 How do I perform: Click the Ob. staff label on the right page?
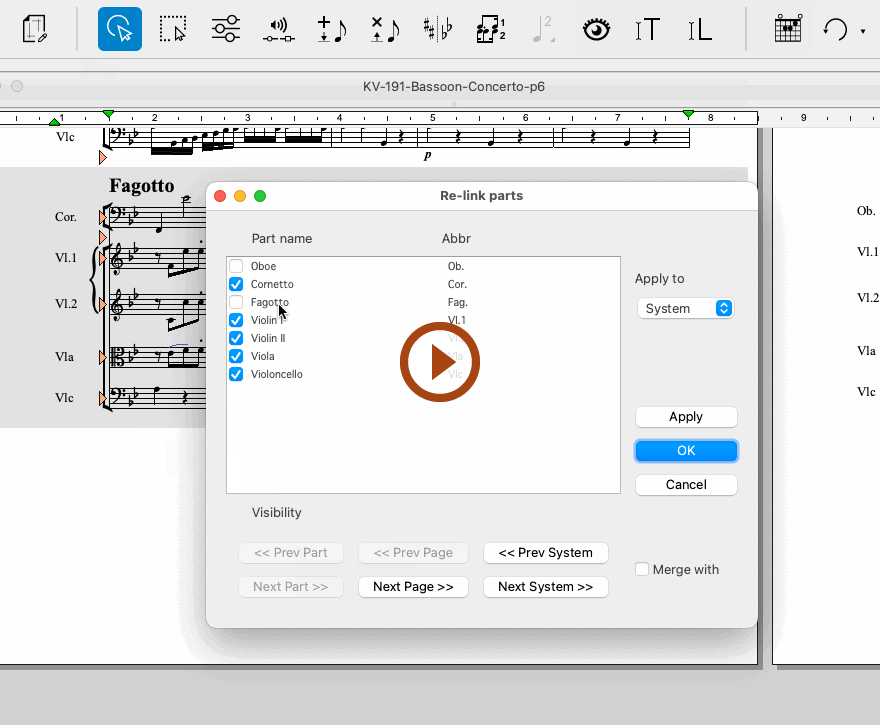(x=866, y=211)
